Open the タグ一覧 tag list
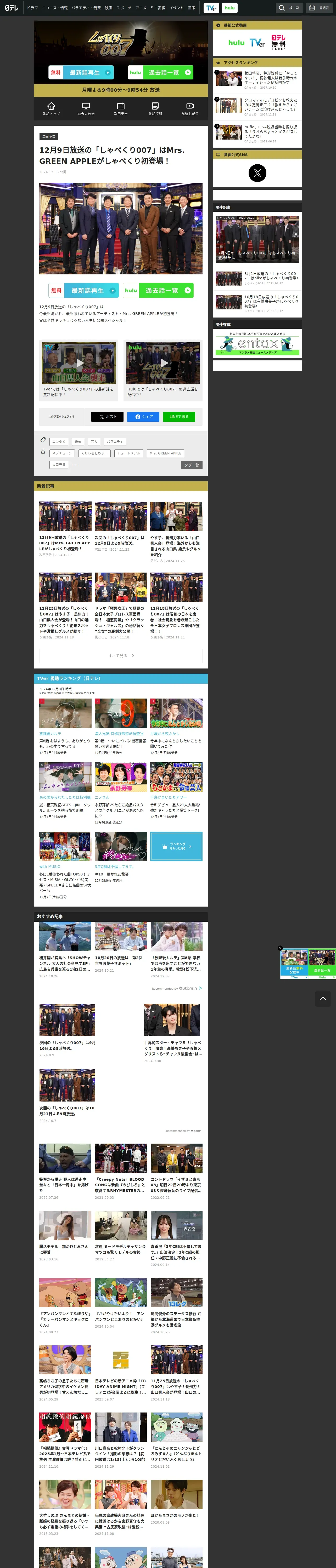This screenshot has width=336, height=1568. tap(192, 465)
